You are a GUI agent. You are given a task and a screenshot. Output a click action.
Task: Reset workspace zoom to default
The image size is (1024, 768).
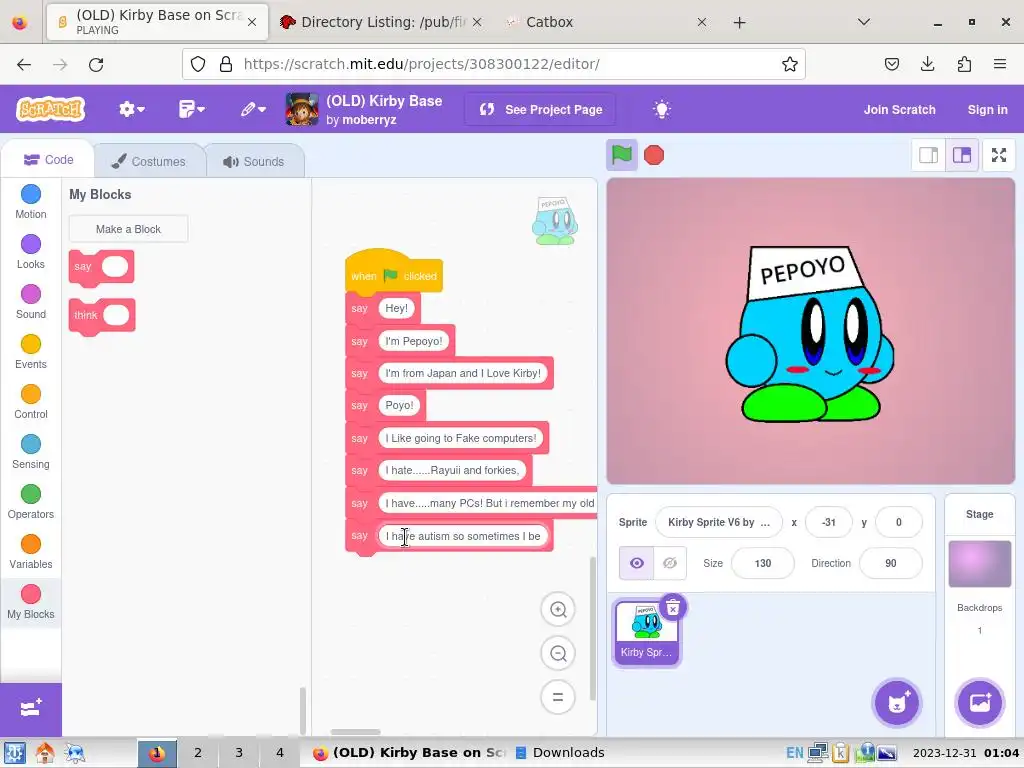click(558, 697)
